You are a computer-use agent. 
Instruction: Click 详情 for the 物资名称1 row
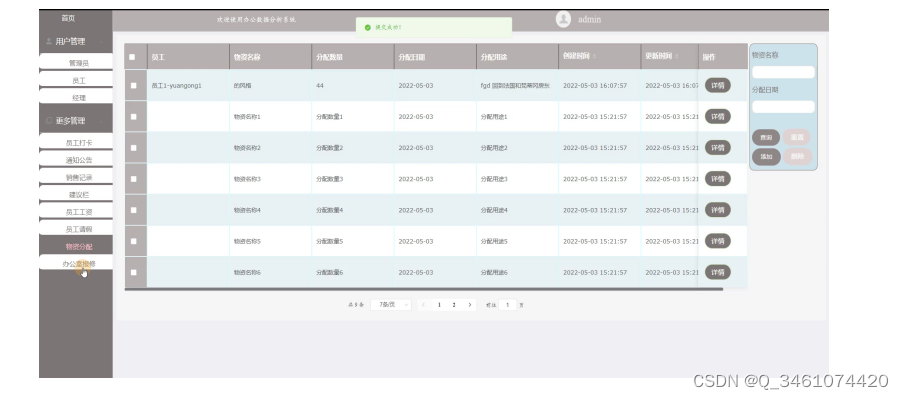pyautogui.click(x=718, y=116)
